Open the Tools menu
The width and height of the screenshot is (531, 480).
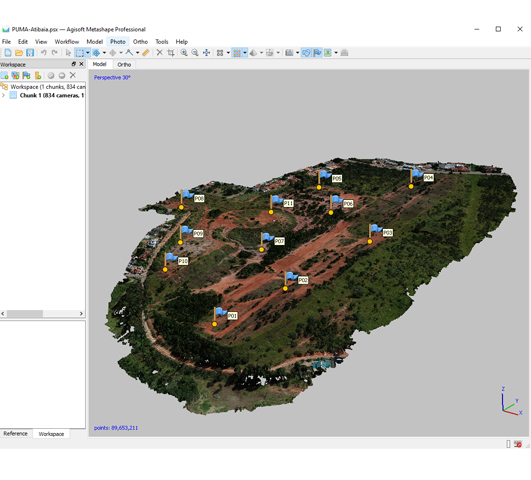[x=162, y=42]
